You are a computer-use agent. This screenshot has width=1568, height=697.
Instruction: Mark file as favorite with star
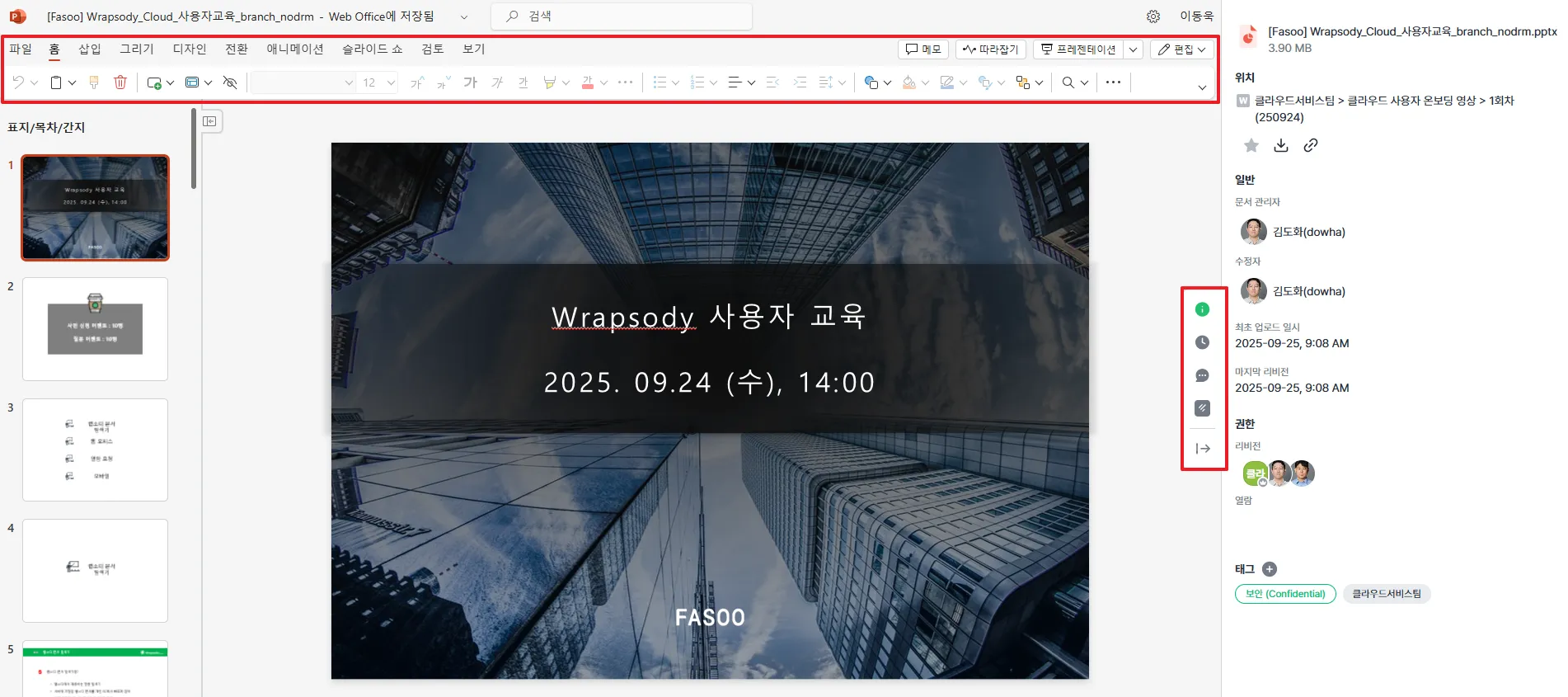click(x=1251, y=146)
